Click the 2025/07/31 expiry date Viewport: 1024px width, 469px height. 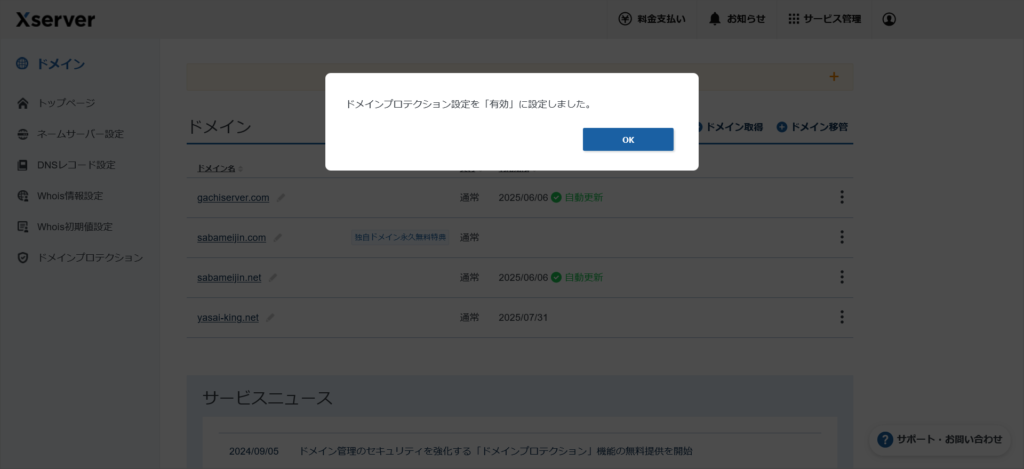[x=523, y=317]
